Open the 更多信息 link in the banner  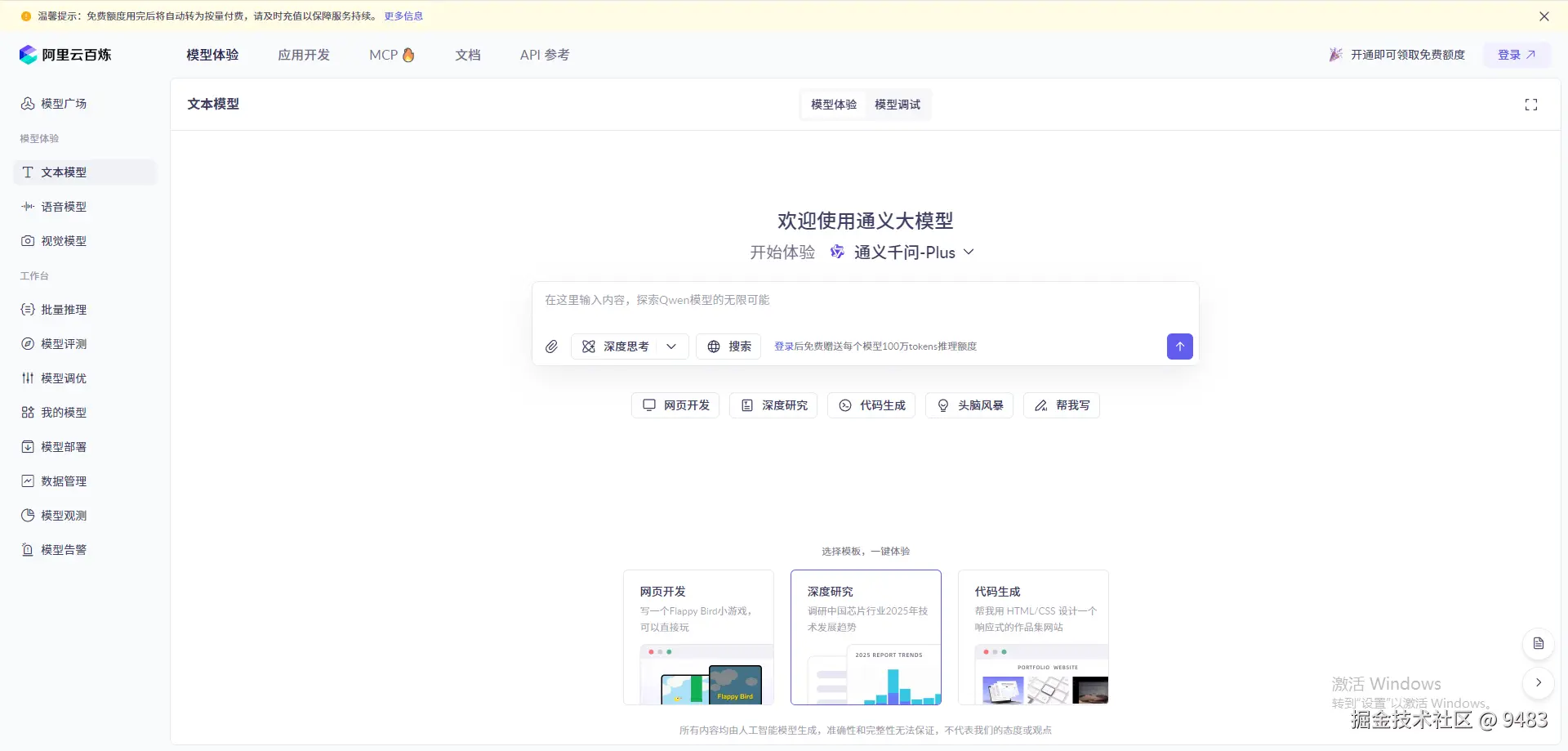coord(403,16)
